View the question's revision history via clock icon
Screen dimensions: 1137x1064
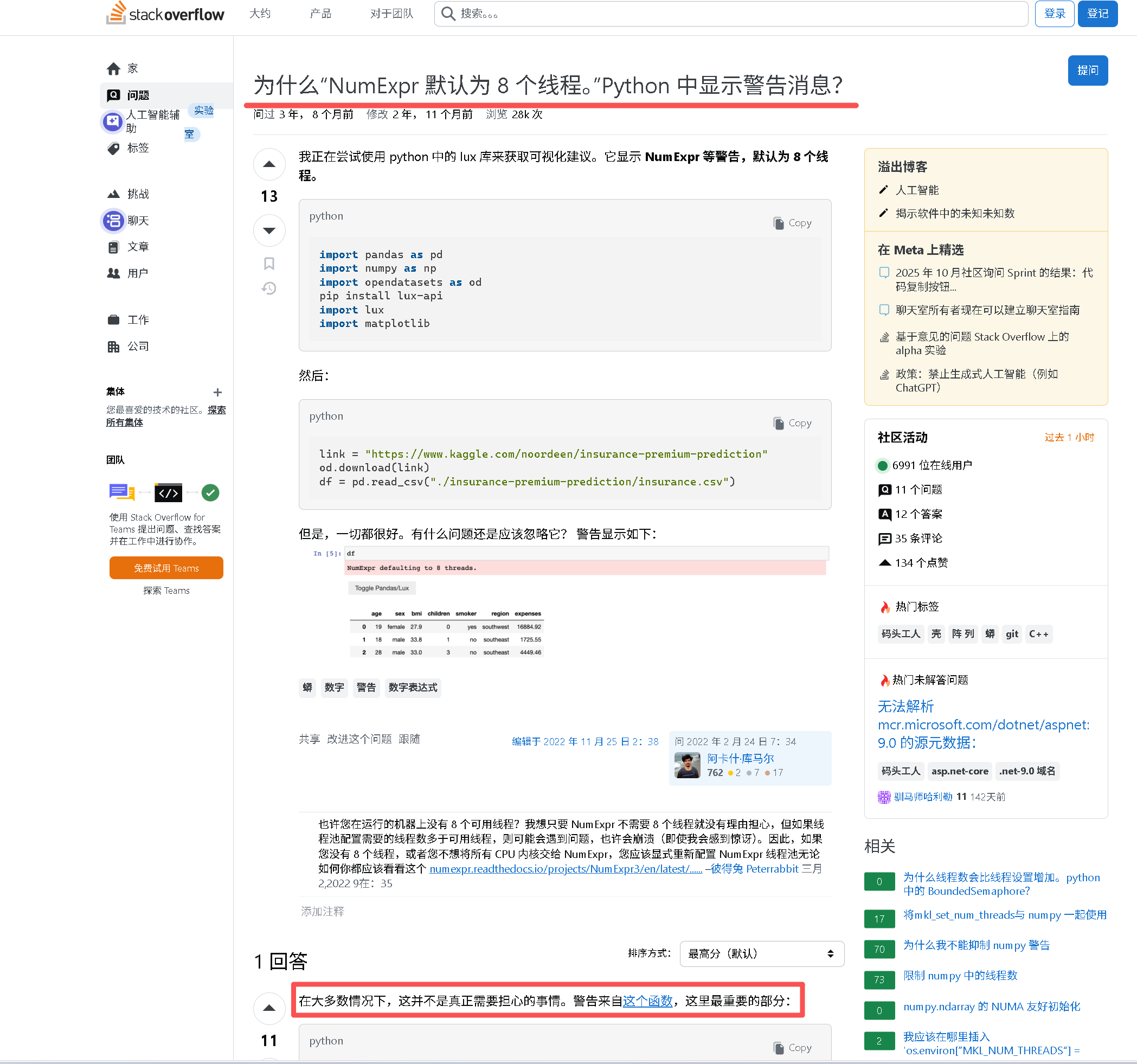pyautogui.click(x=269, y=289)
